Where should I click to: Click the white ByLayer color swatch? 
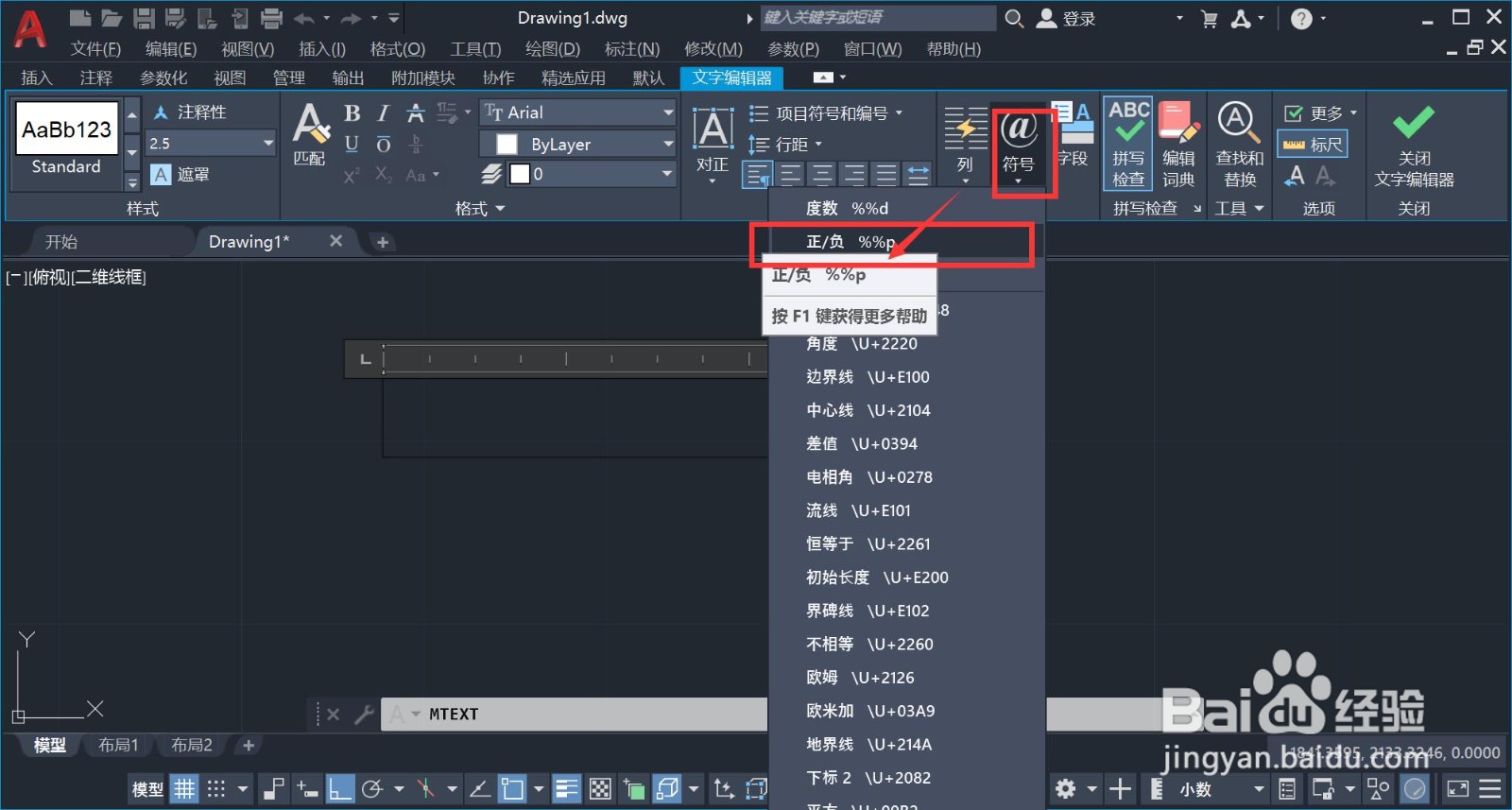(507, 144)
